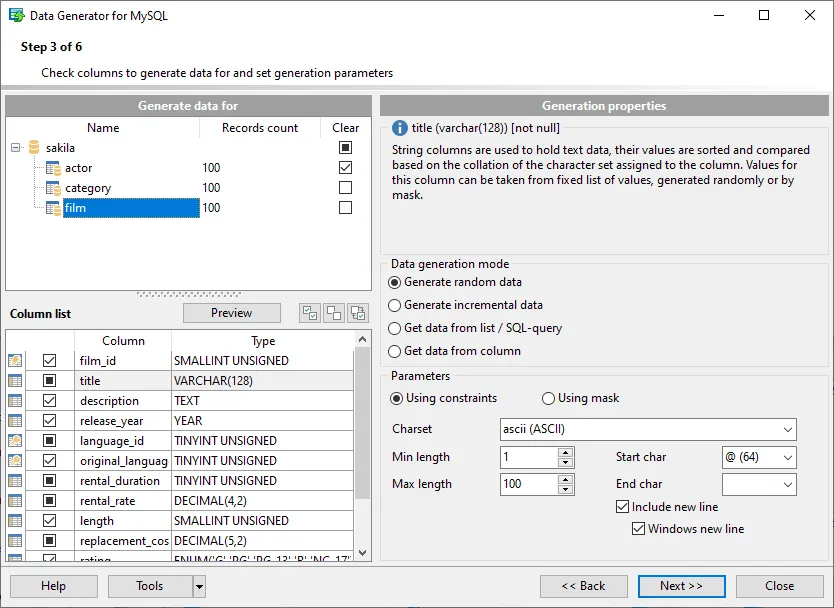Go to next step with Next >>
Screen dimensions: 834x608
681,586
